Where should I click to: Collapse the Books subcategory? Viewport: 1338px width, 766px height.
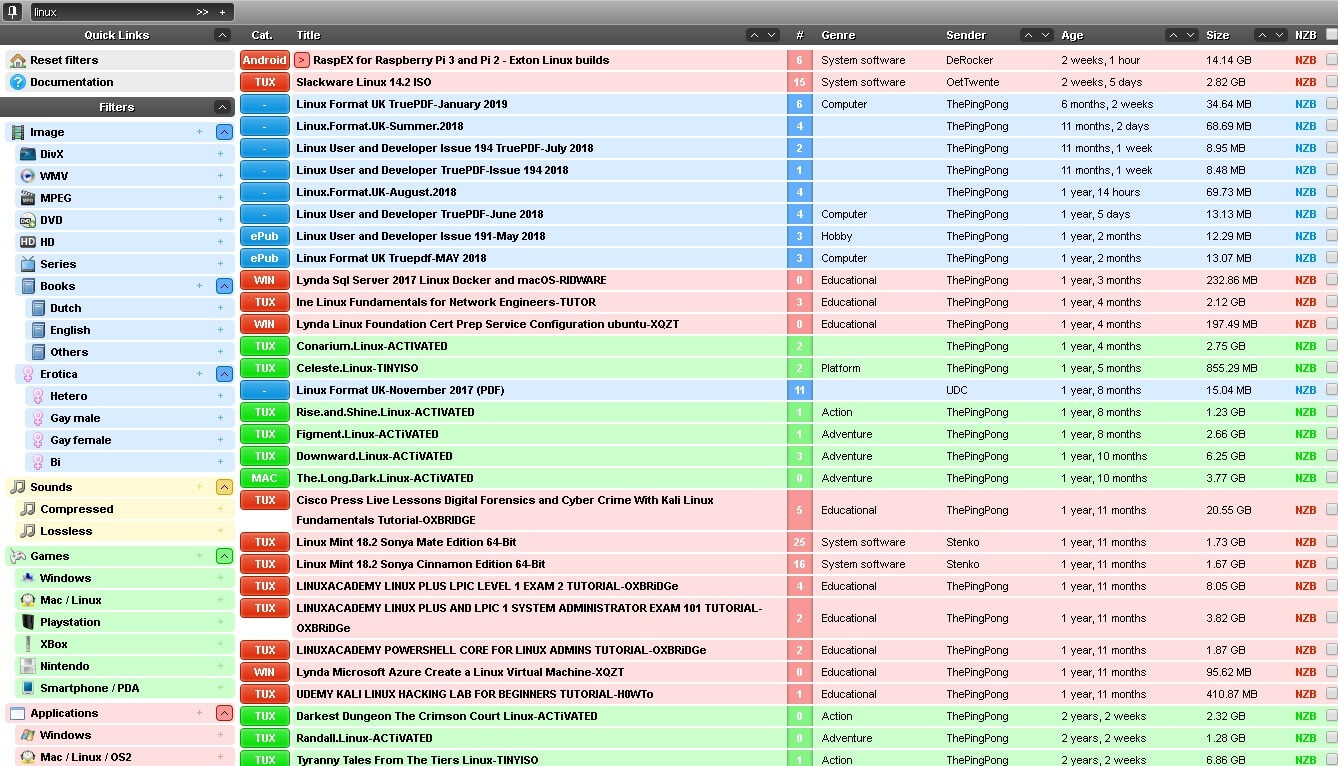click(x=224, y=286)
